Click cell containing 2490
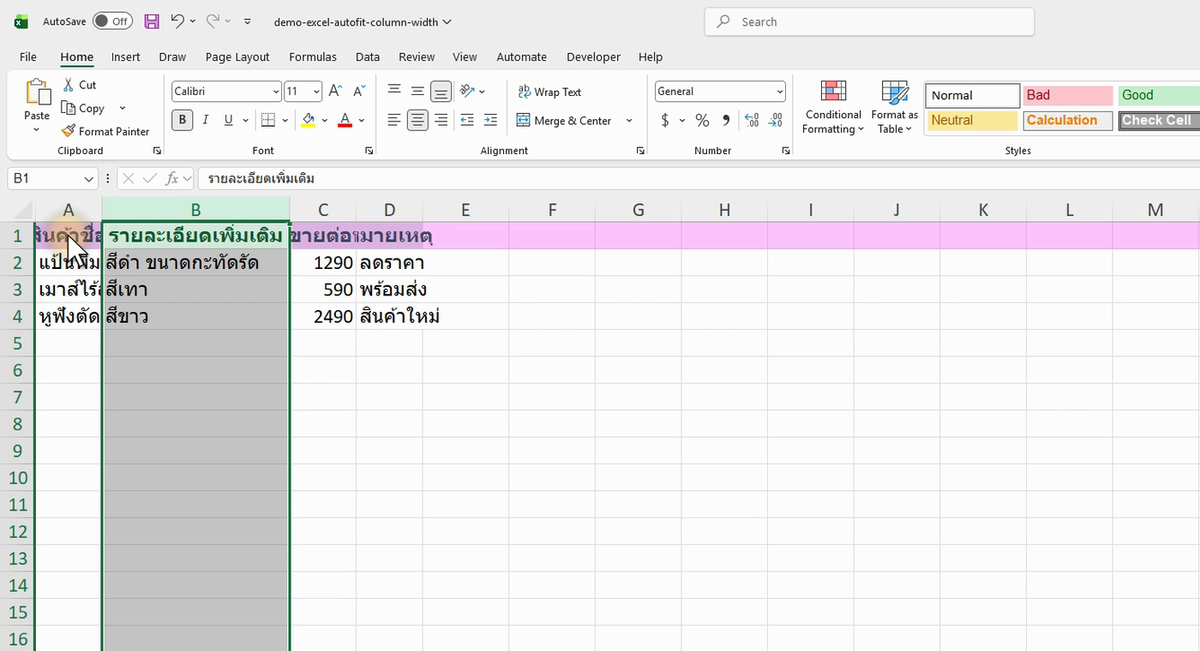Image resolution: width=1200 pixels, height=651 pixels. 323,317
